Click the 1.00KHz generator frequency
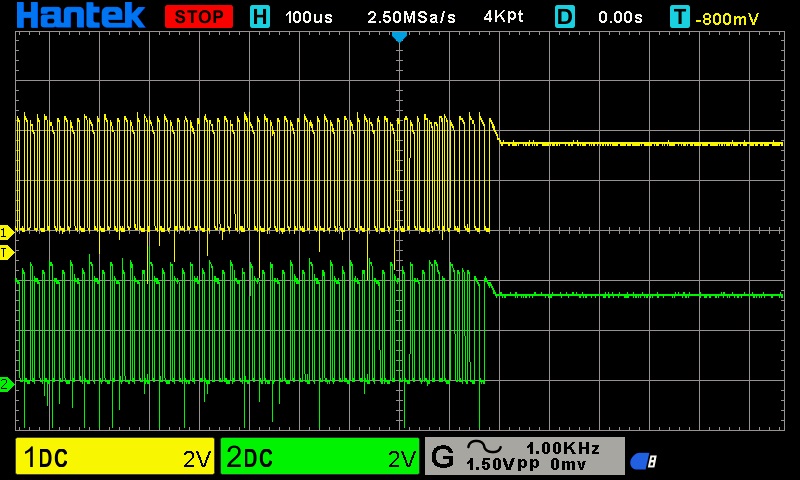The width and height of the screenshot is (800, 480). click(x=563, y=448)
